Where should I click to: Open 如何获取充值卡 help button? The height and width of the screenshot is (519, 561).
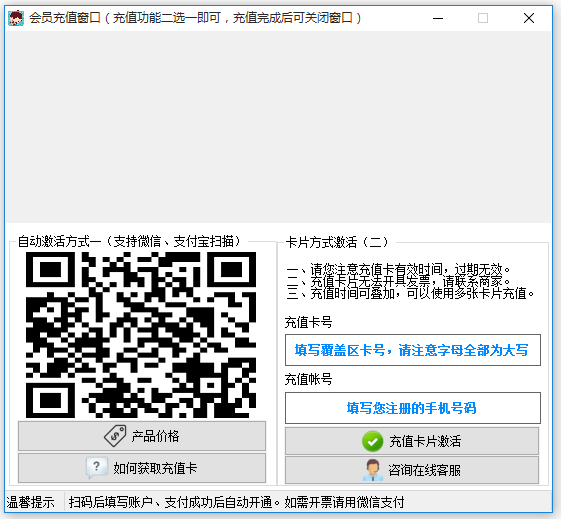pyautogui.click(x=142, y=468)
